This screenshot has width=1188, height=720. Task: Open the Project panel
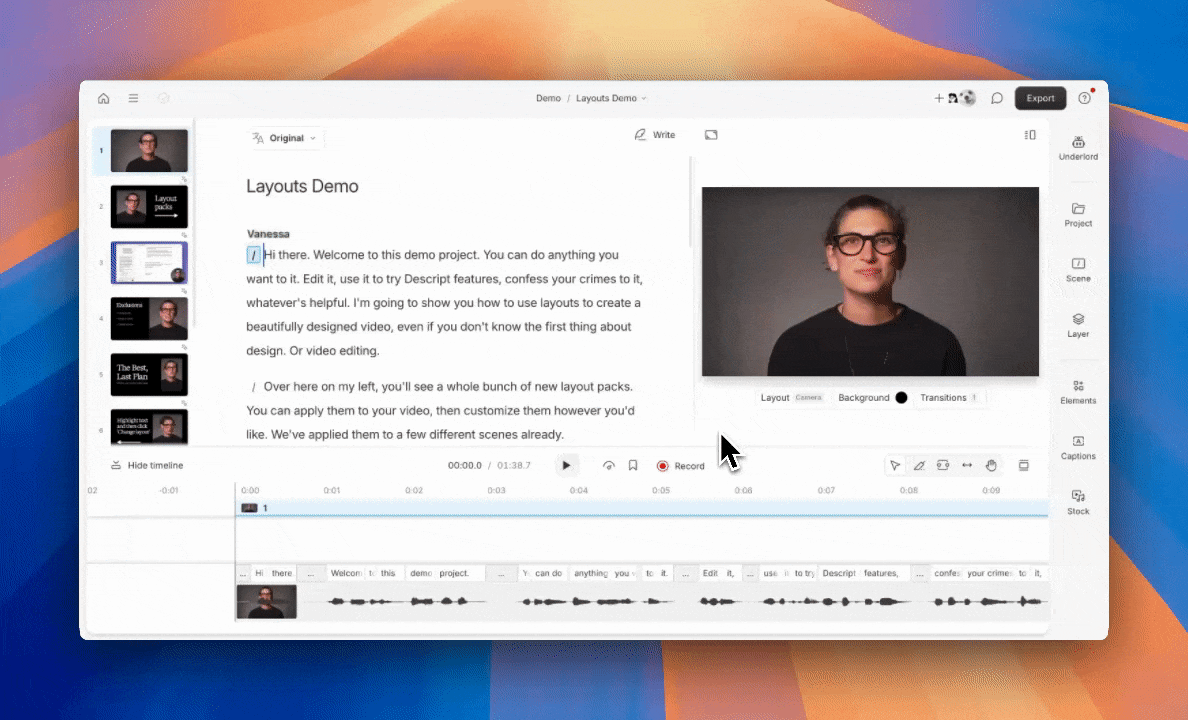pyautogui.click(x=1078, y=214)
